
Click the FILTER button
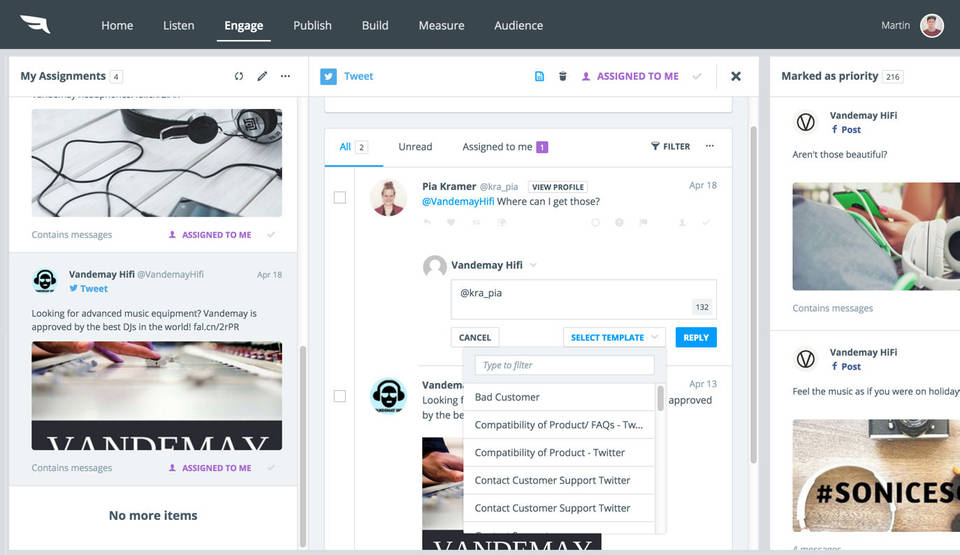coord(670,146)
